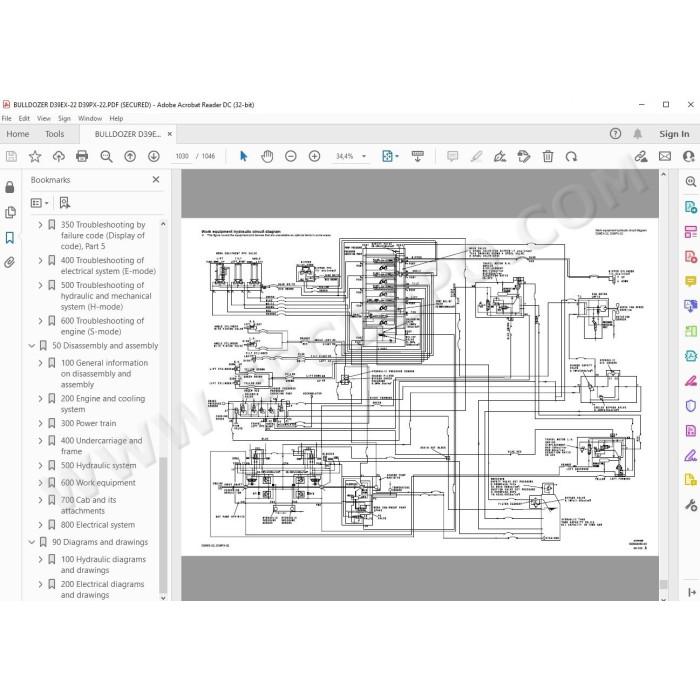Click the Sign In button
Viewport: 700px width, 700px height.
(x=674, y=134)
